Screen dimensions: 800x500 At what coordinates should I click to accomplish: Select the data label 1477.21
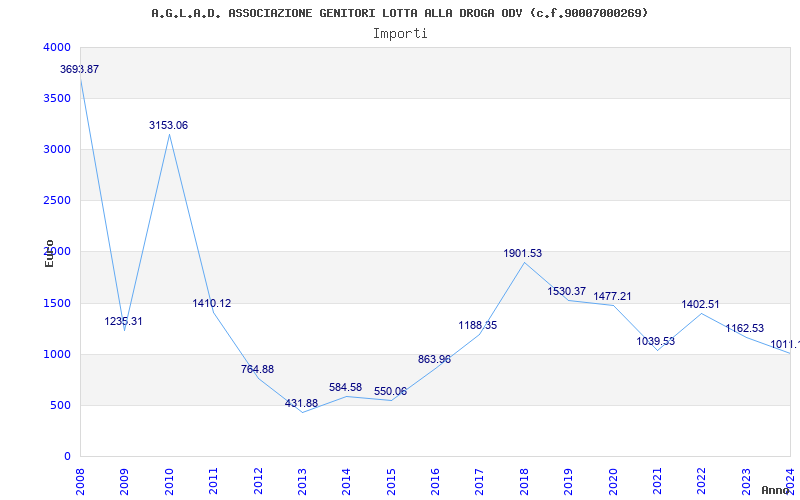612,296
